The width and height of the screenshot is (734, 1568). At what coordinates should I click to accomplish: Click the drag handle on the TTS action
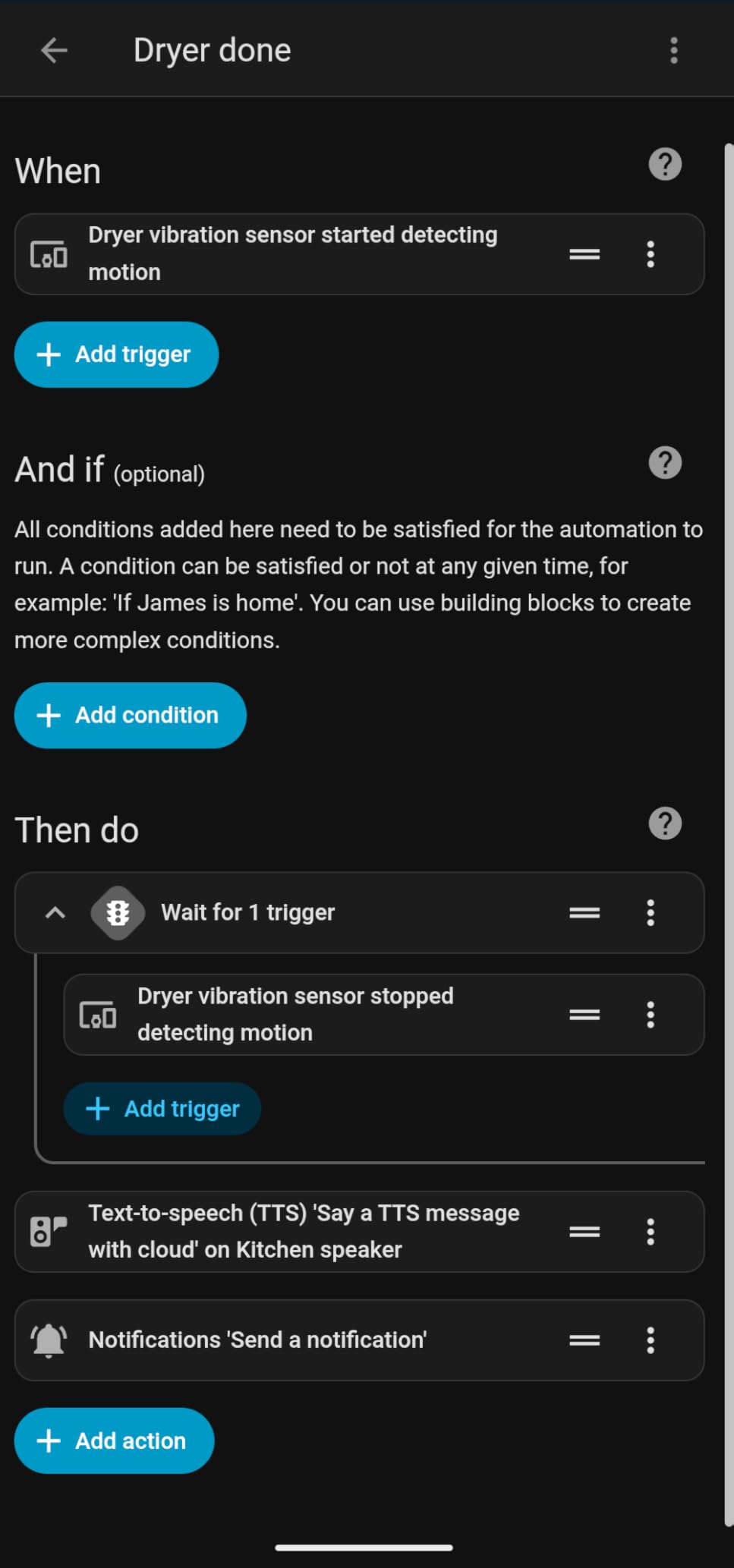584,1231
